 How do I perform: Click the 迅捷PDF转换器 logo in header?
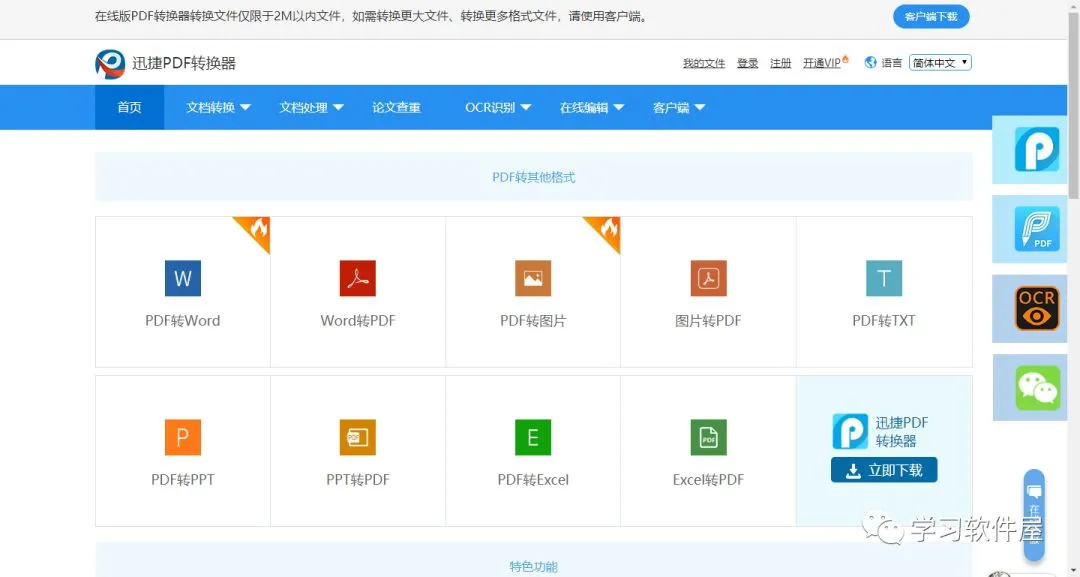click(x=165, y=63)
